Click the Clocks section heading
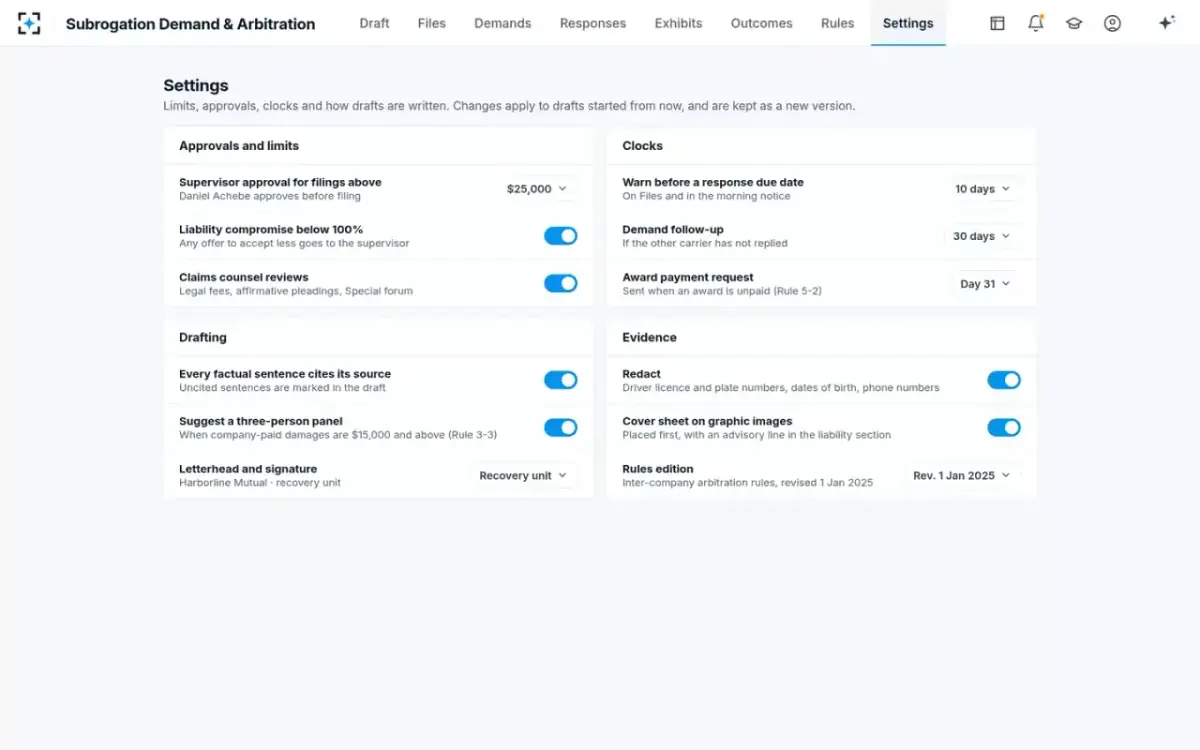This screenshot has width=1200, height=750. click(x=643, y=146)
